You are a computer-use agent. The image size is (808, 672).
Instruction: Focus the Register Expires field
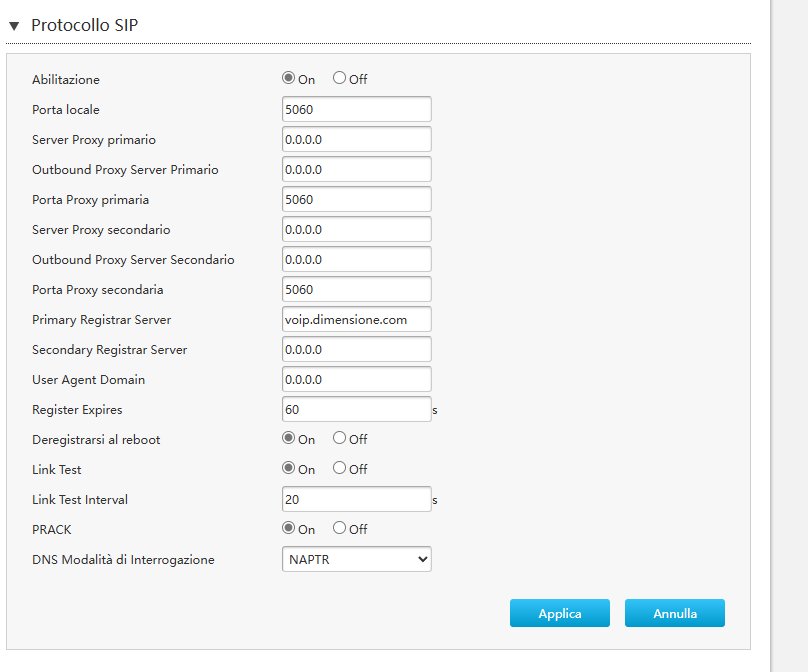click(357, 409)
